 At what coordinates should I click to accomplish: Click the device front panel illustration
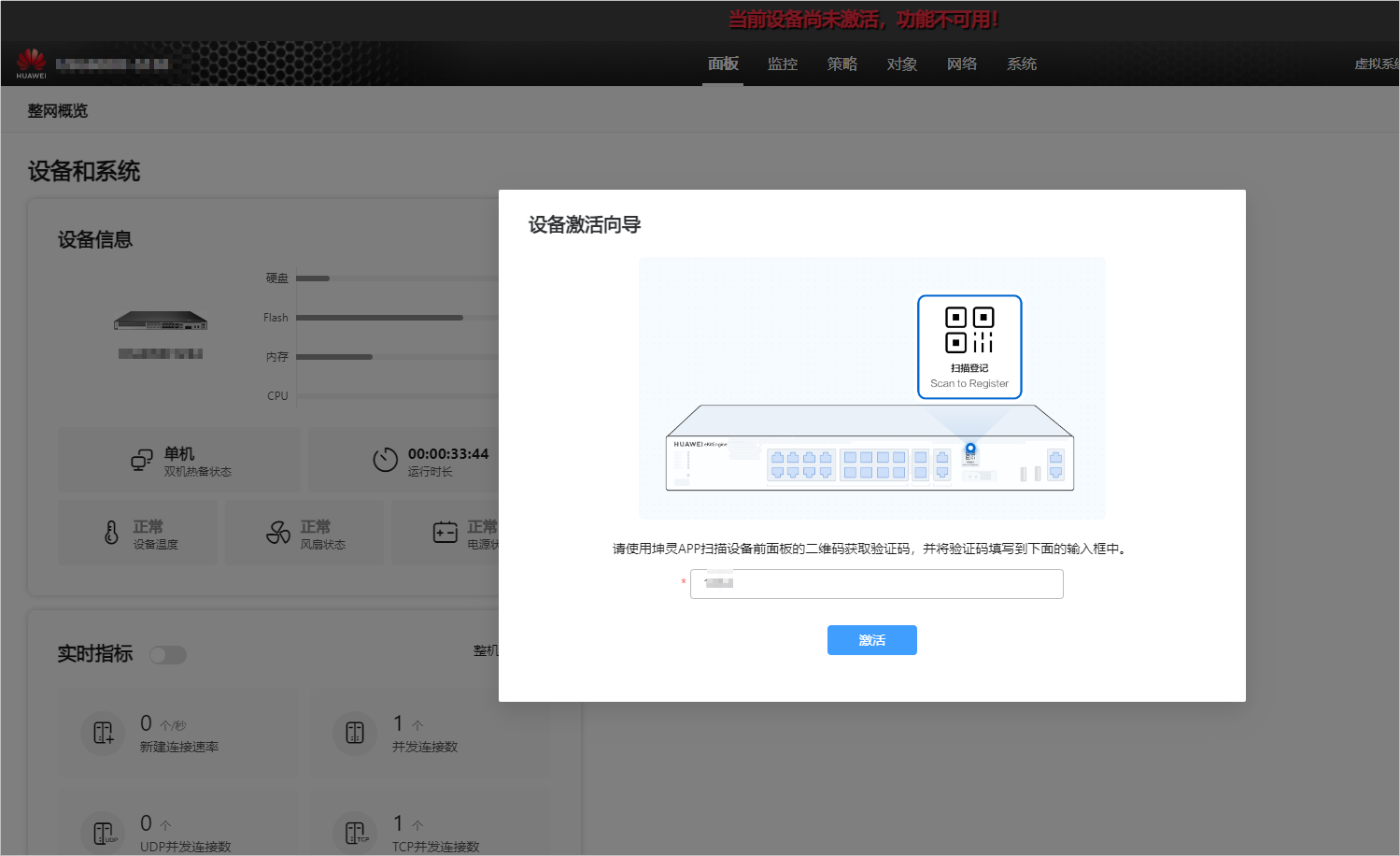click(870, 448)
